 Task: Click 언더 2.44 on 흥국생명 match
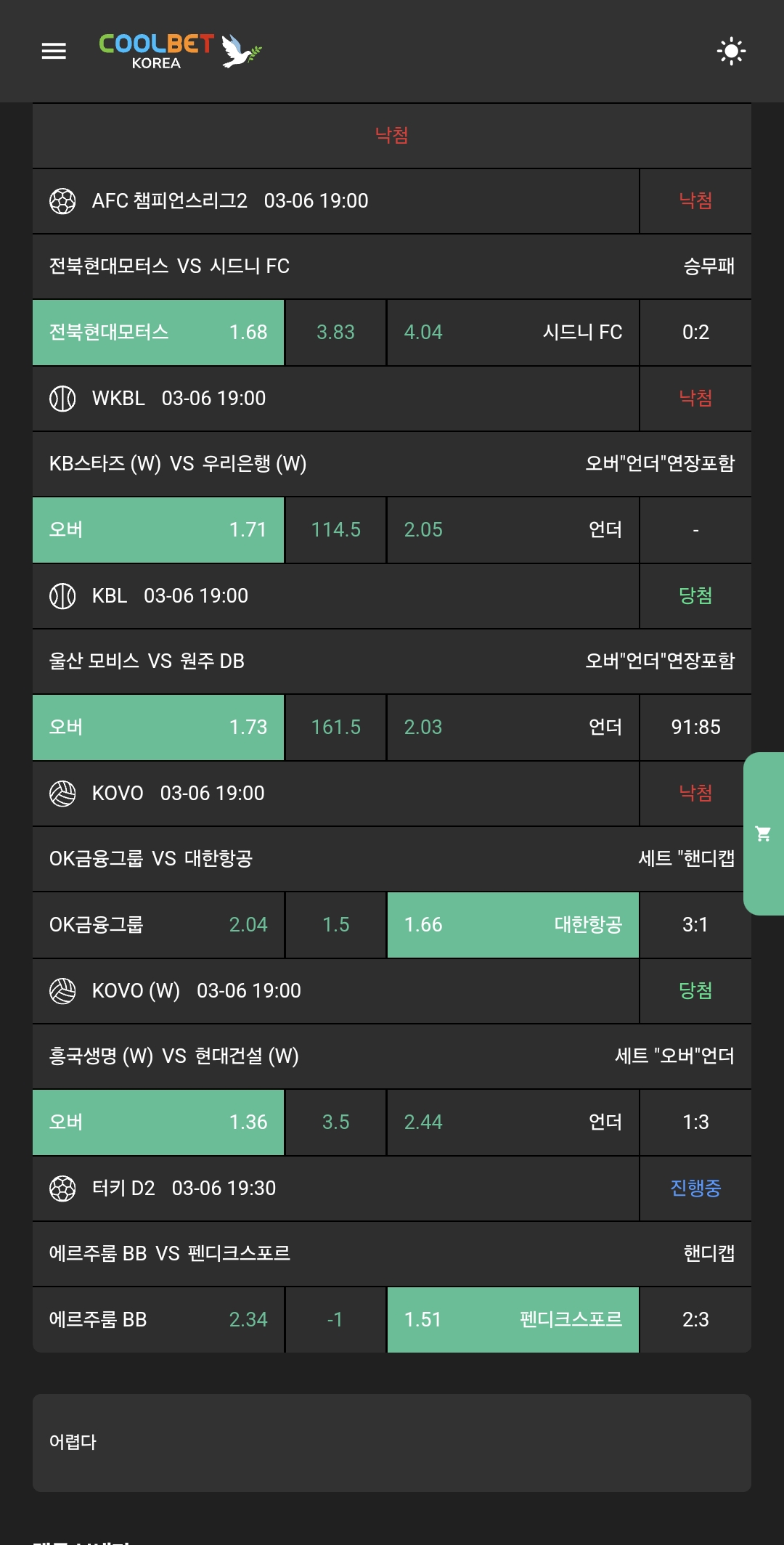(513, 1122)
